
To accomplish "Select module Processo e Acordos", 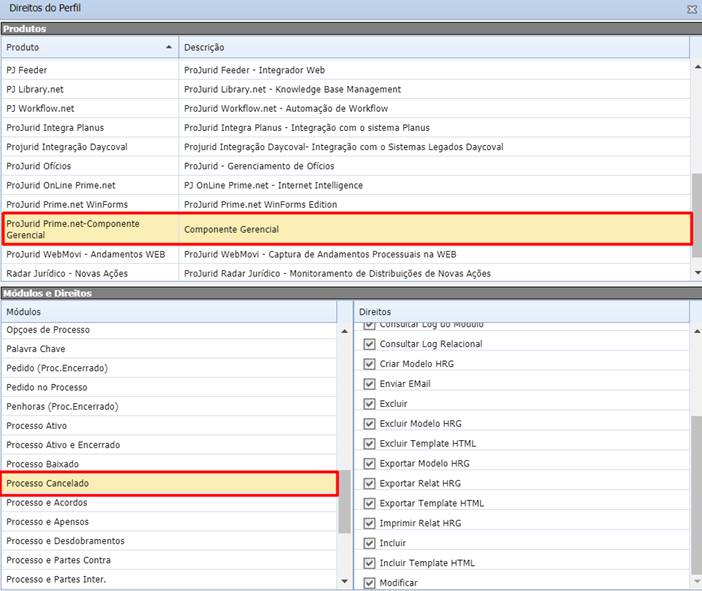I will [168, 503].
